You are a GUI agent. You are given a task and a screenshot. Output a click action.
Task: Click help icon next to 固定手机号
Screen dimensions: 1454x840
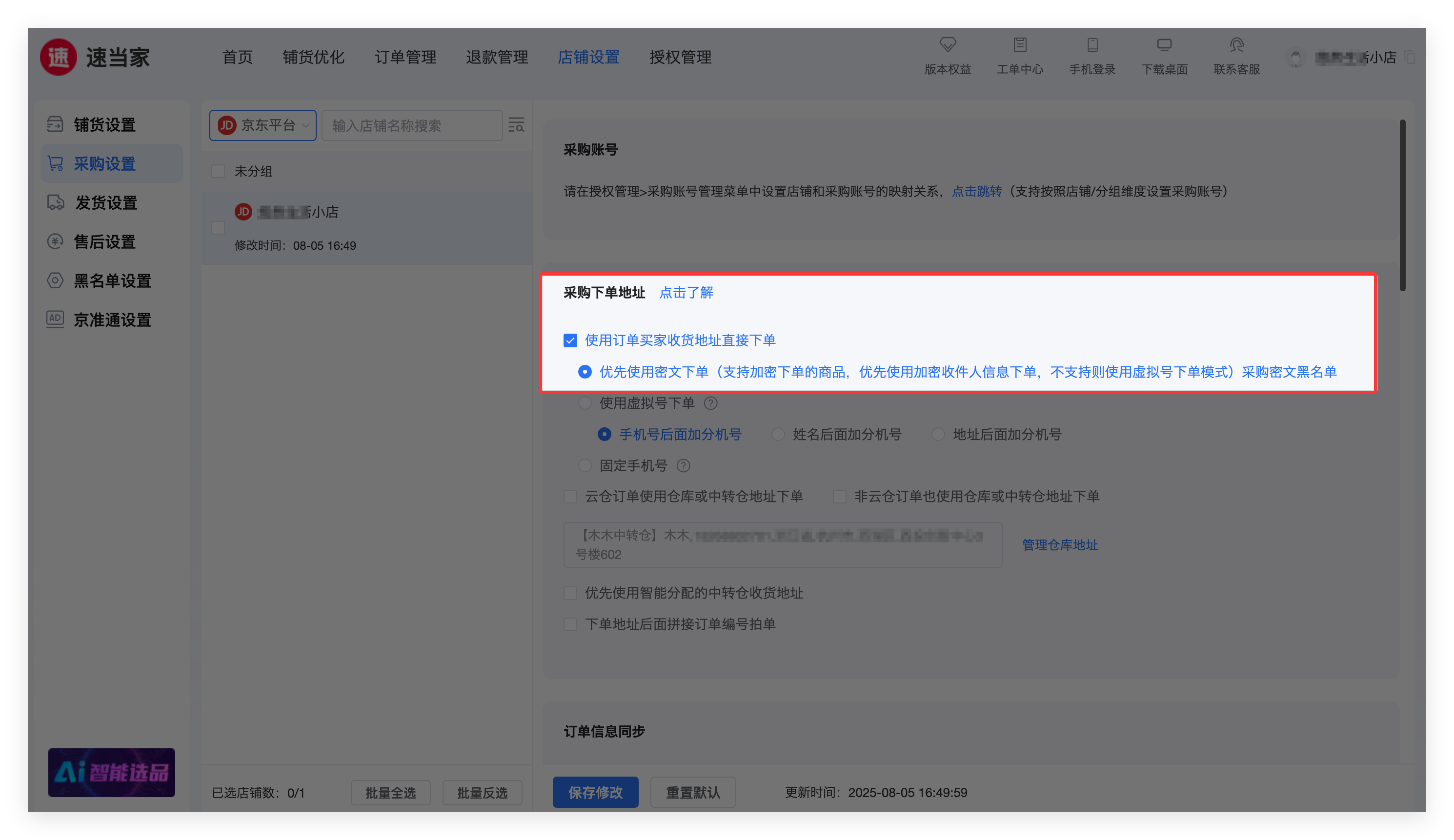[683, 465]
